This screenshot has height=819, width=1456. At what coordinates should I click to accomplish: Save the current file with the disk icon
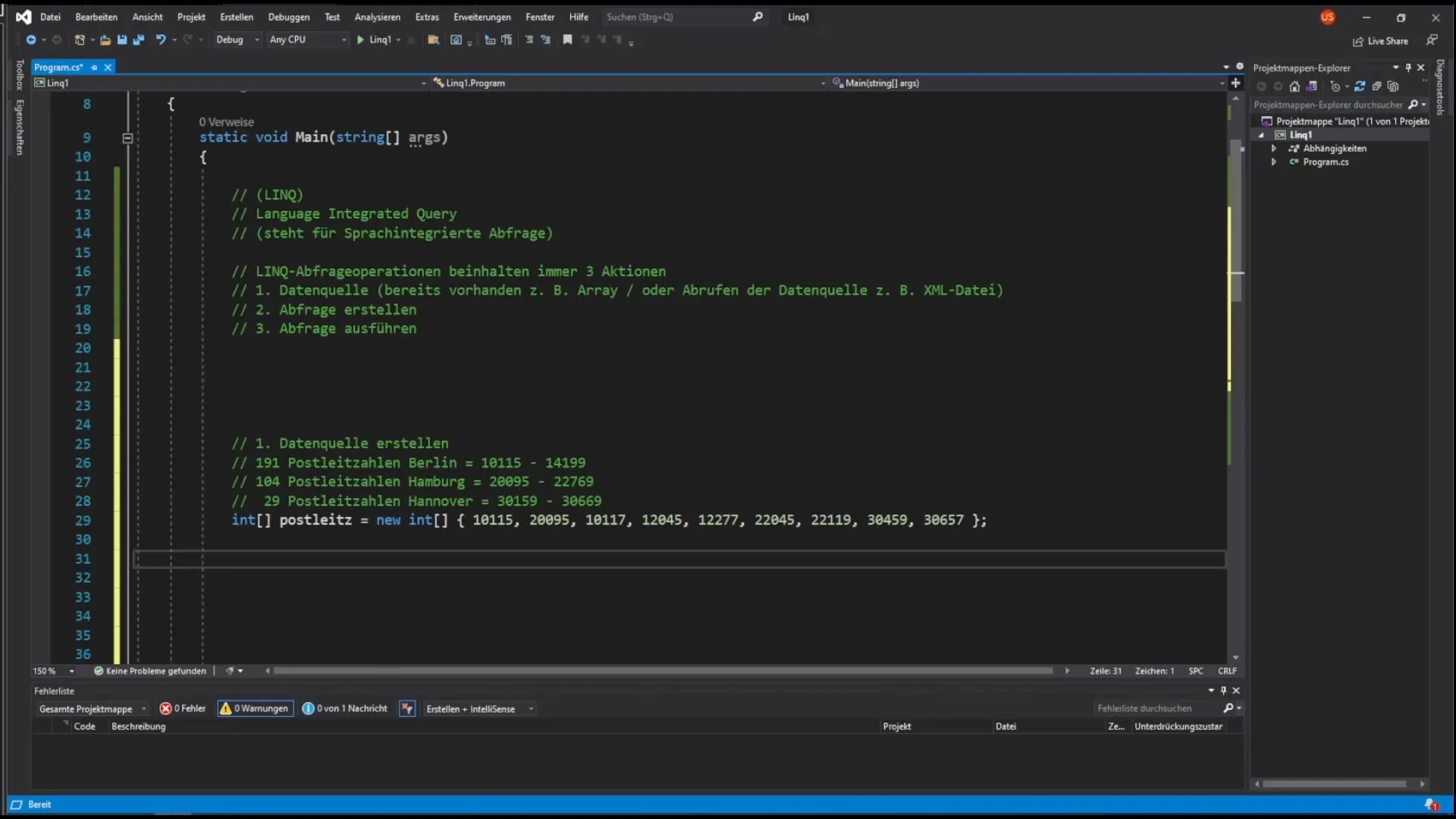point(122,39)
